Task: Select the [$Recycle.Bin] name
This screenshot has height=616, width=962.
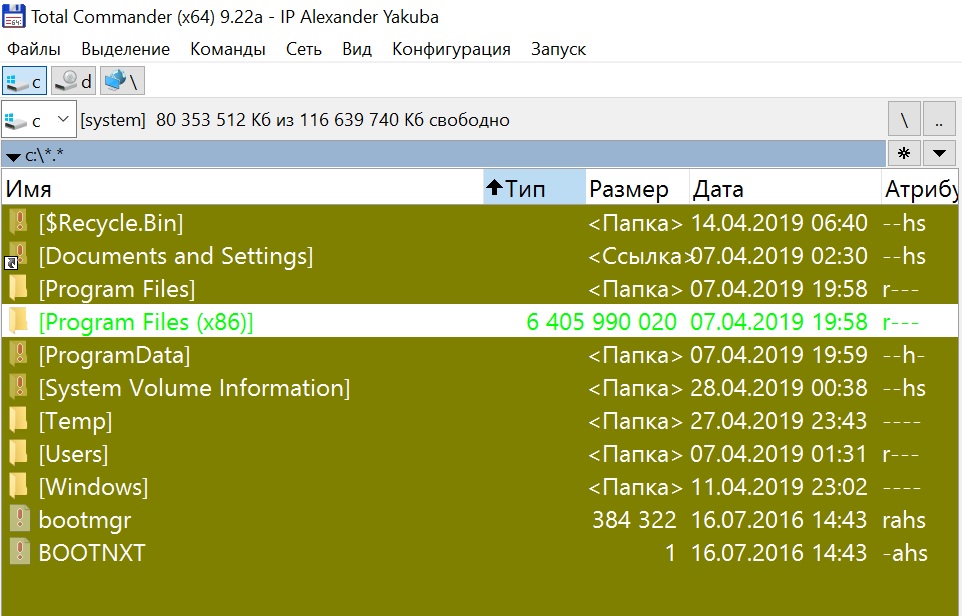Action: (x=111, y=223)
